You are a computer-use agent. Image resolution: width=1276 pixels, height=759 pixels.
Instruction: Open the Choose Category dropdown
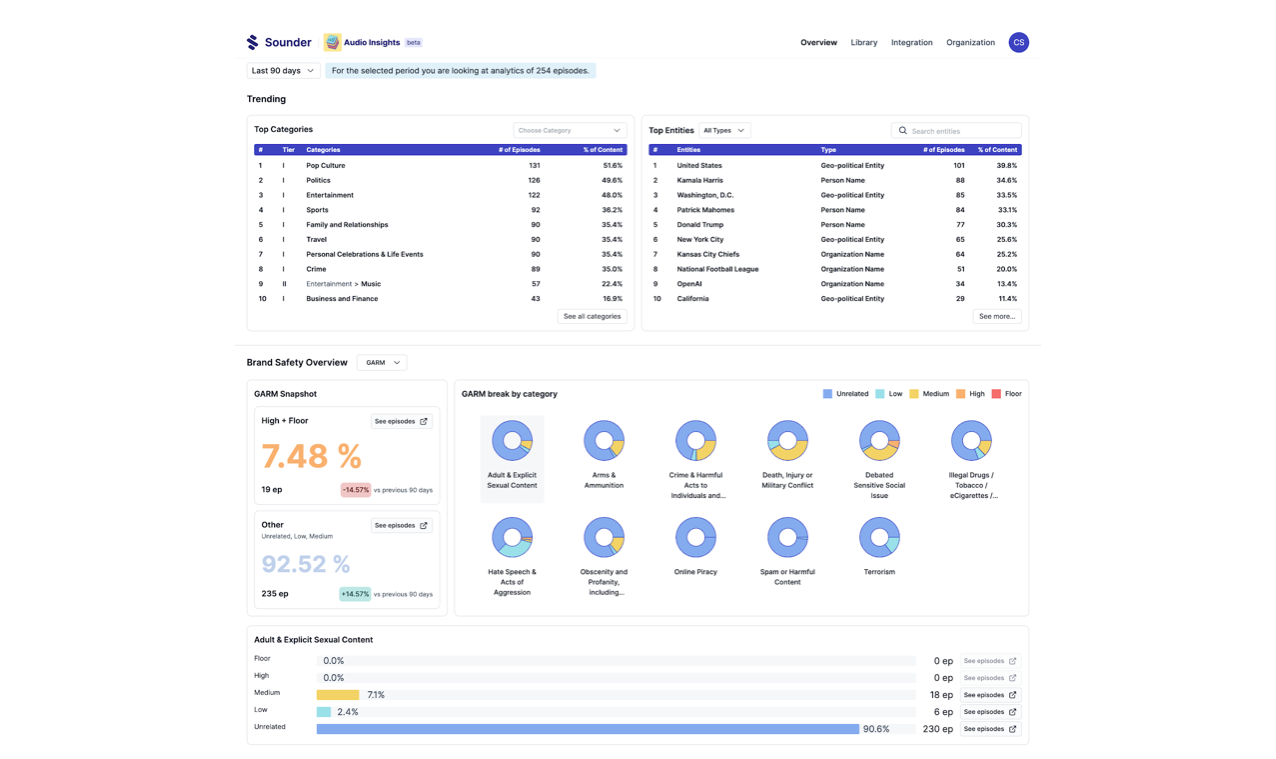[569, 130]
